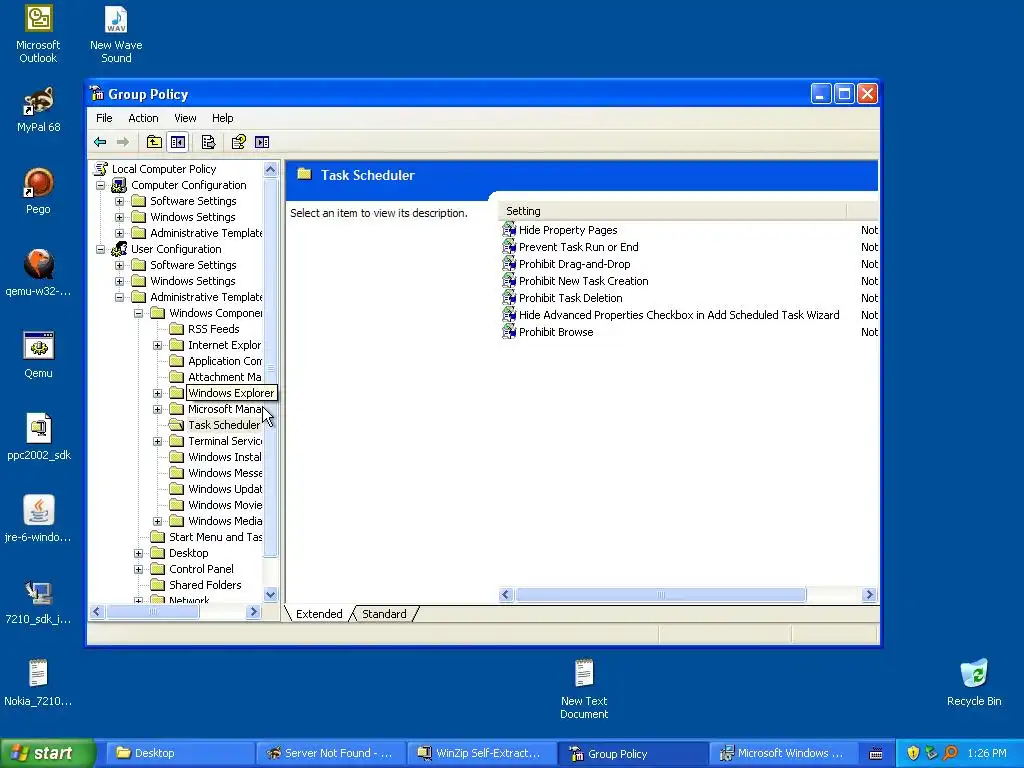Click the Windows Start button

tap(47, 753)
